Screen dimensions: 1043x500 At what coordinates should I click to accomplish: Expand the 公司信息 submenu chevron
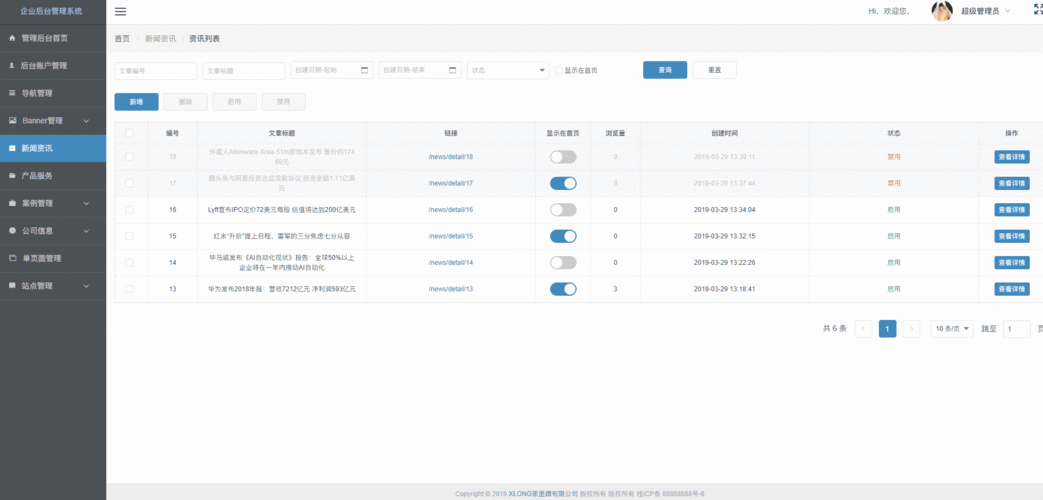pos(86,231)
